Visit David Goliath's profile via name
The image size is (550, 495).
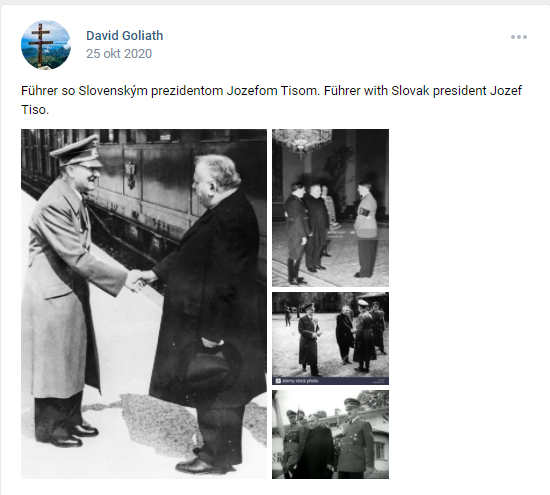pos(125,35)
